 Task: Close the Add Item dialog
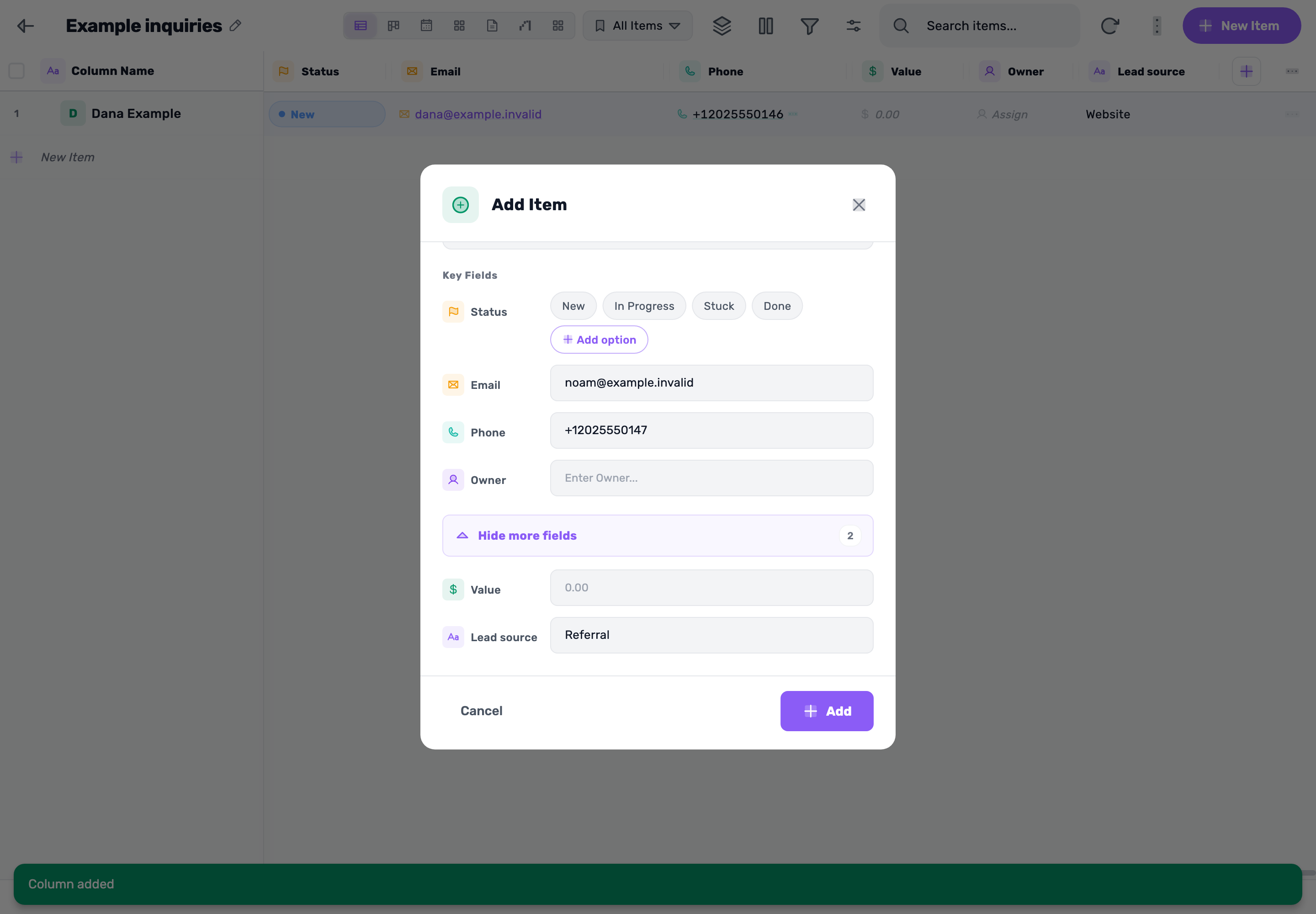[859, 205]
